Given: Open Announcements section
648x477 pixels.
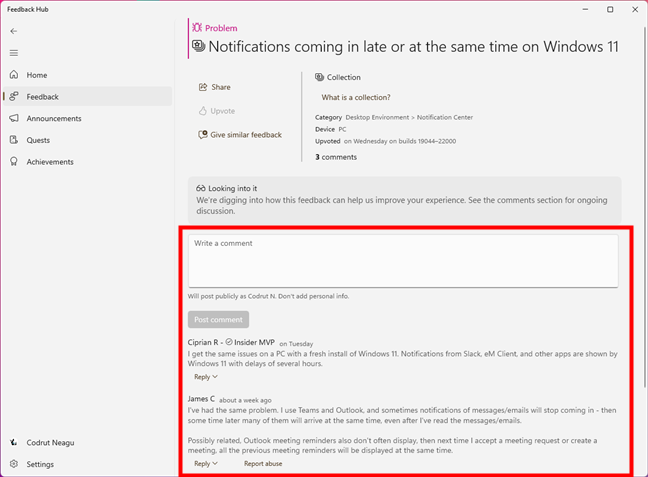Looking at the screenshot, I should click(x=88, y=118).
